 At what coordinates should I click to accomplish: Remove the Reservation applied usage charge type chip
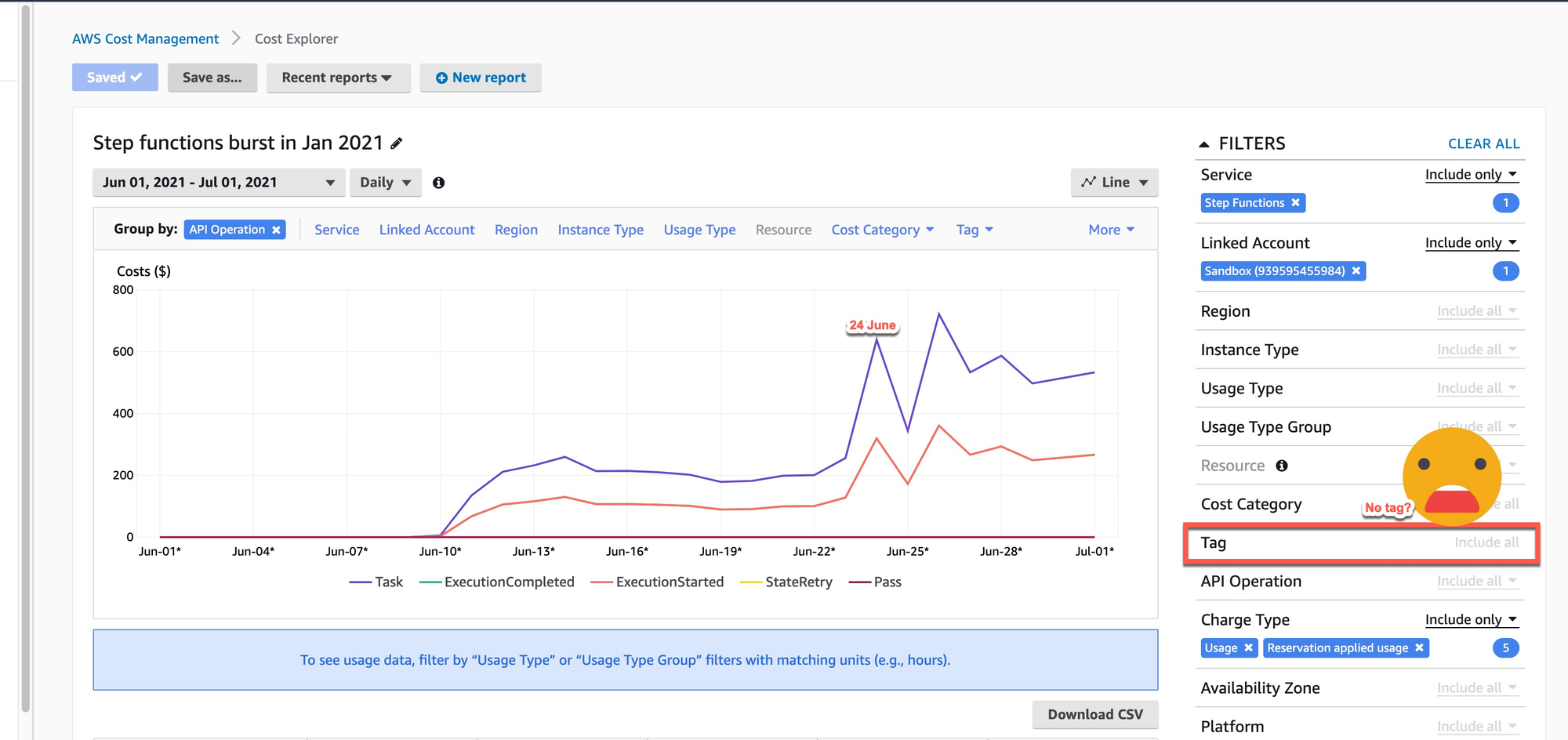[1419, 647]
